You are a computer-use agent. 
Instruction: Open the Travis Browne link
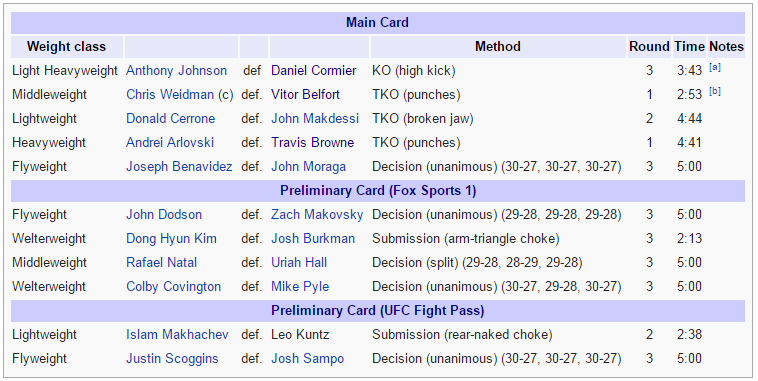(312, 143)
